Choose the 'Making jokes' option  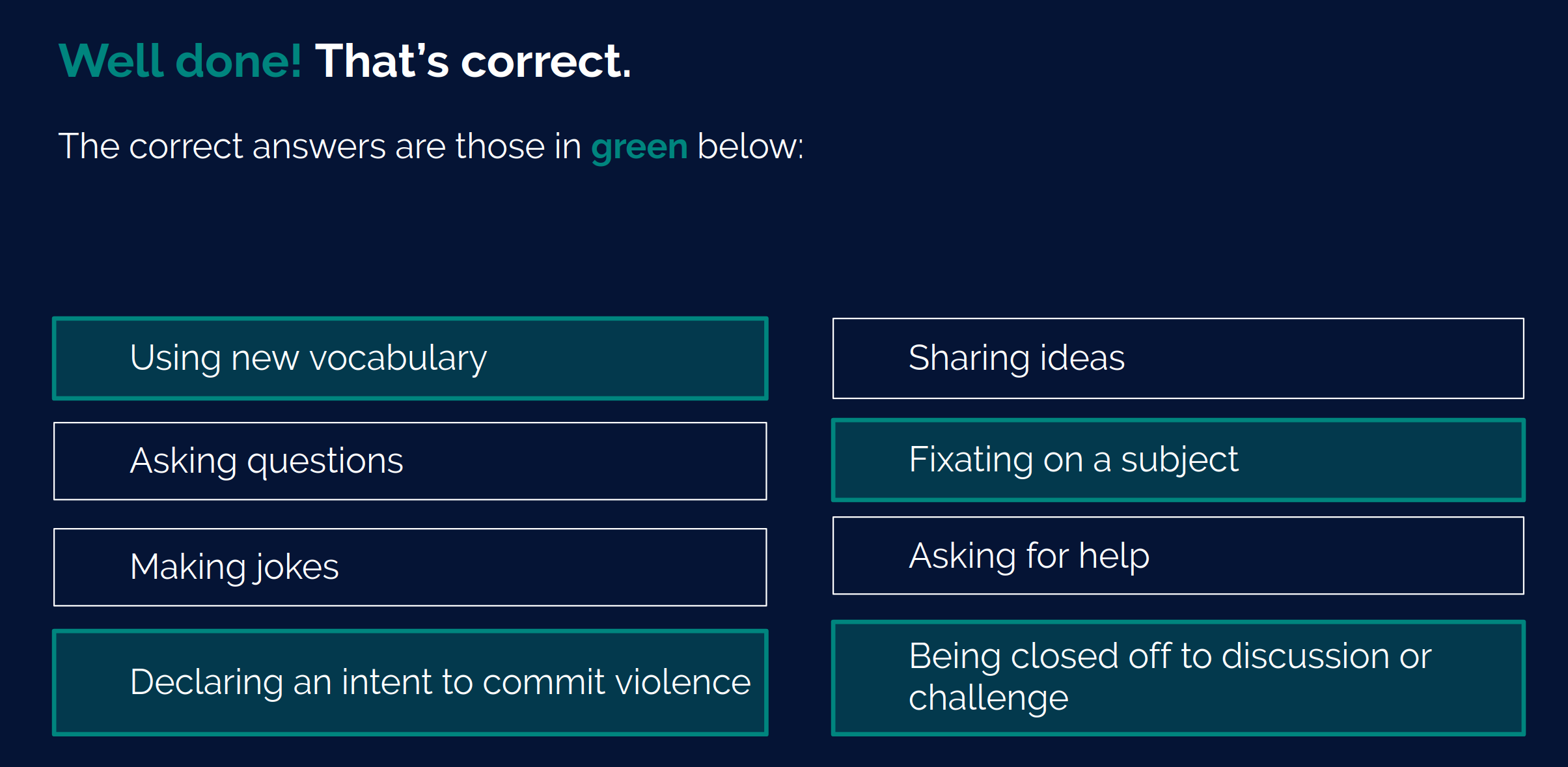click(410, 567)
